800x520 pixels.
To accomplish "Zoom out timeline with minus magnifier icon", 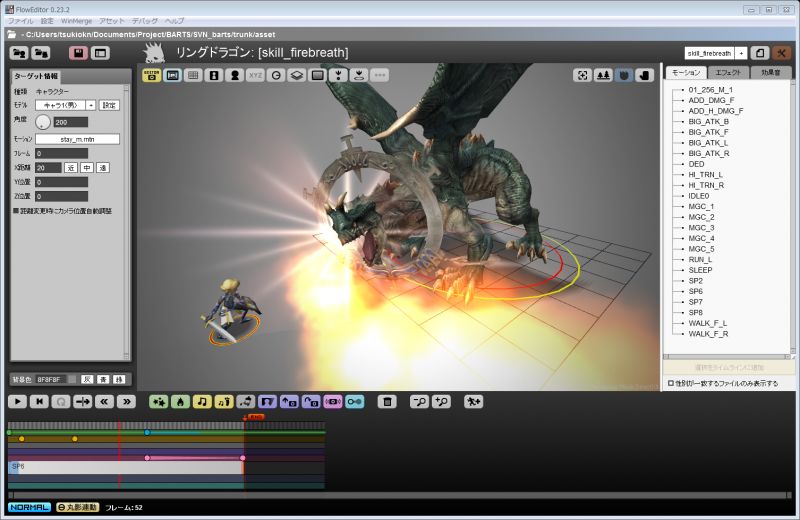I will 419,402.
